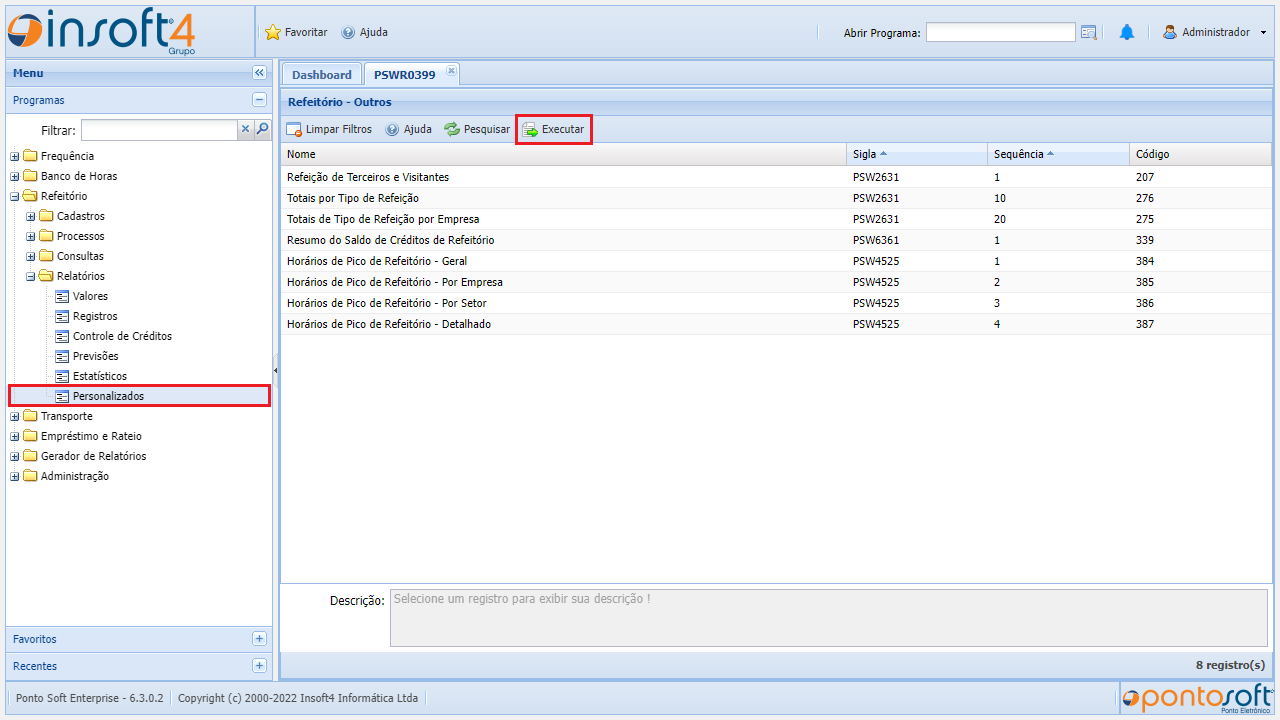The height and width of the screenshot is (720, 1280).
Task: Click the magnifier icon next to Filtrar
Action: [262, 129]
